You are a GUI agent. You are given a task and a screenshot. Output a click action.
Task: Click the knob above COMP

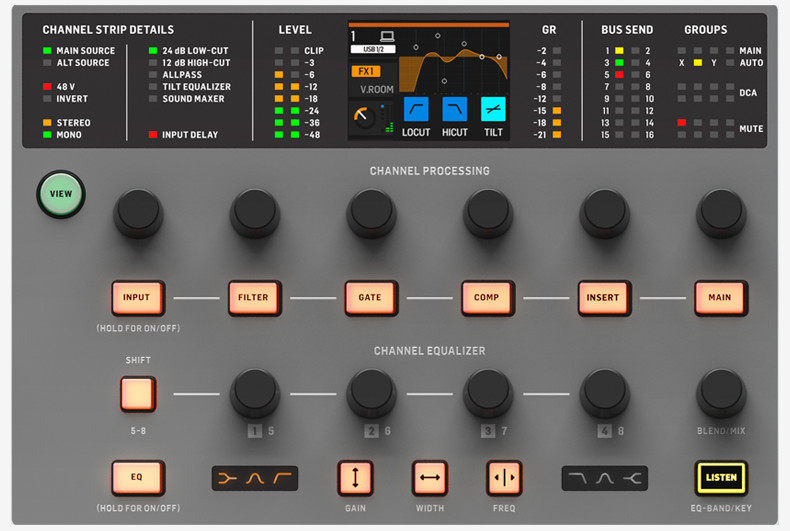[x=488, y=213]
